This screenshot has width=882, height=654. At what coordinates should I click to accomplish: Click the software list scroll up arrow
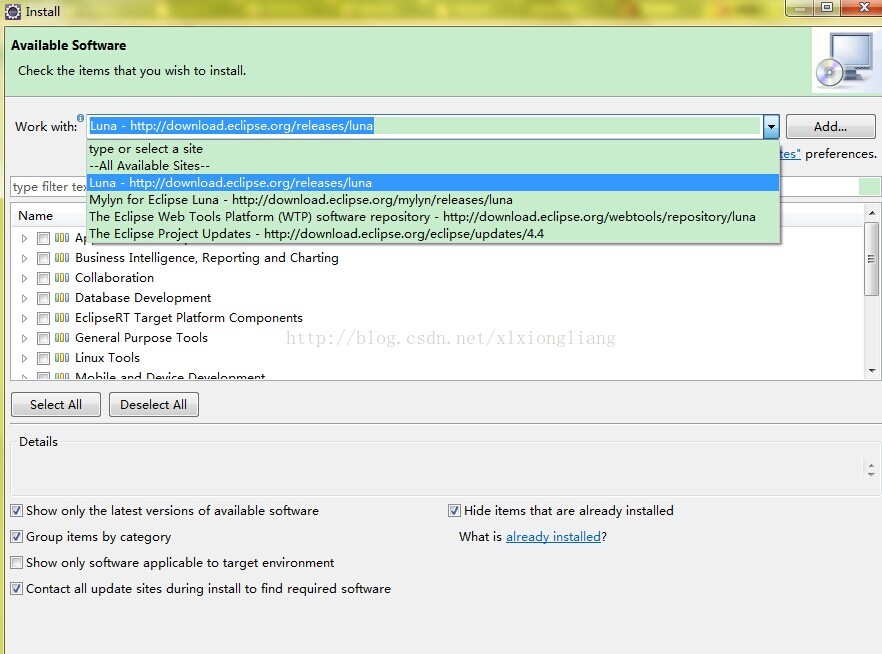click(872, 213)
